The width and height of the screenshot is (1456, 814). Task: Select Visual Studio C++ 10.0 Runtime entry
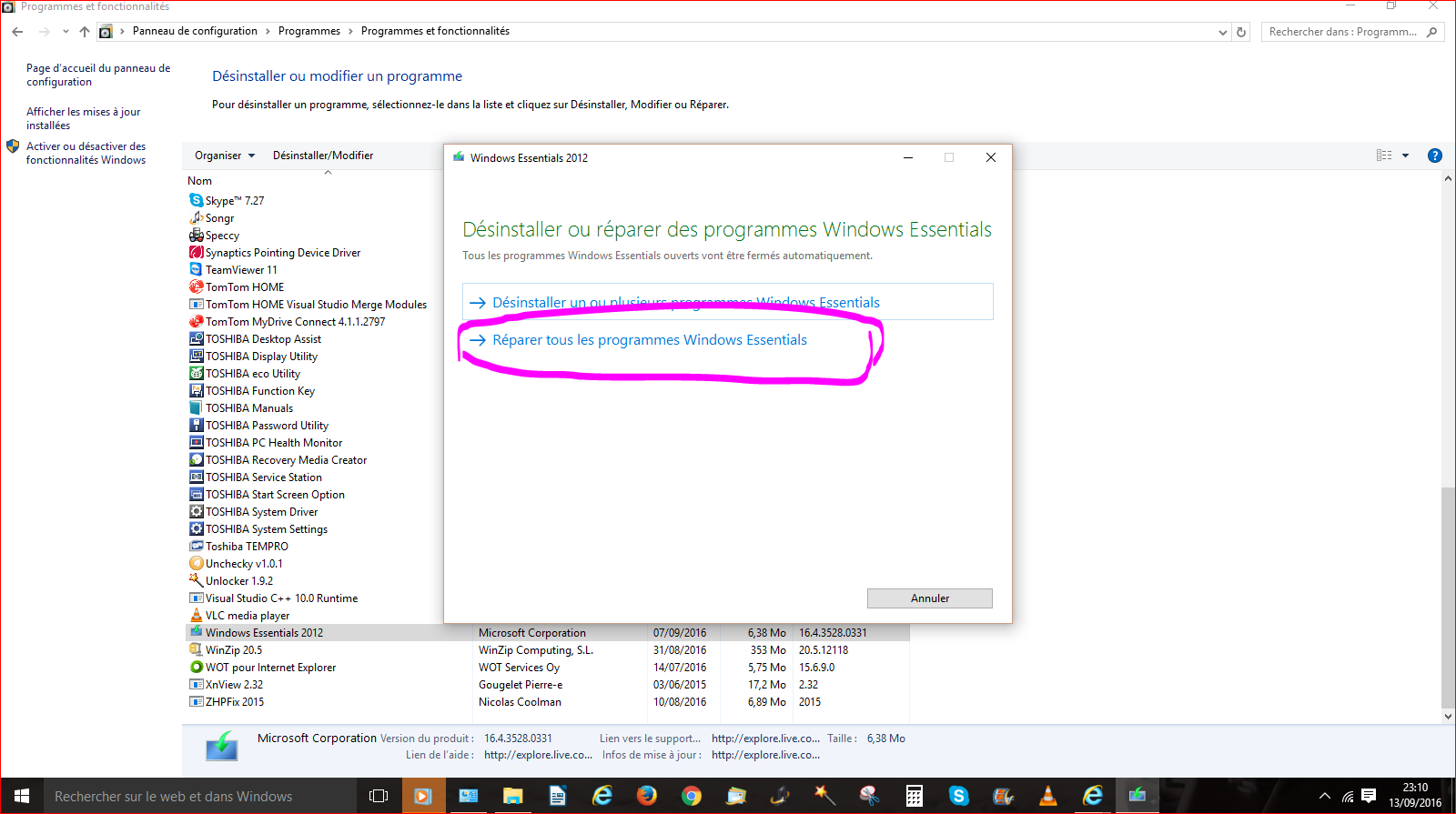pyautogui.click(x=281, y=598)
